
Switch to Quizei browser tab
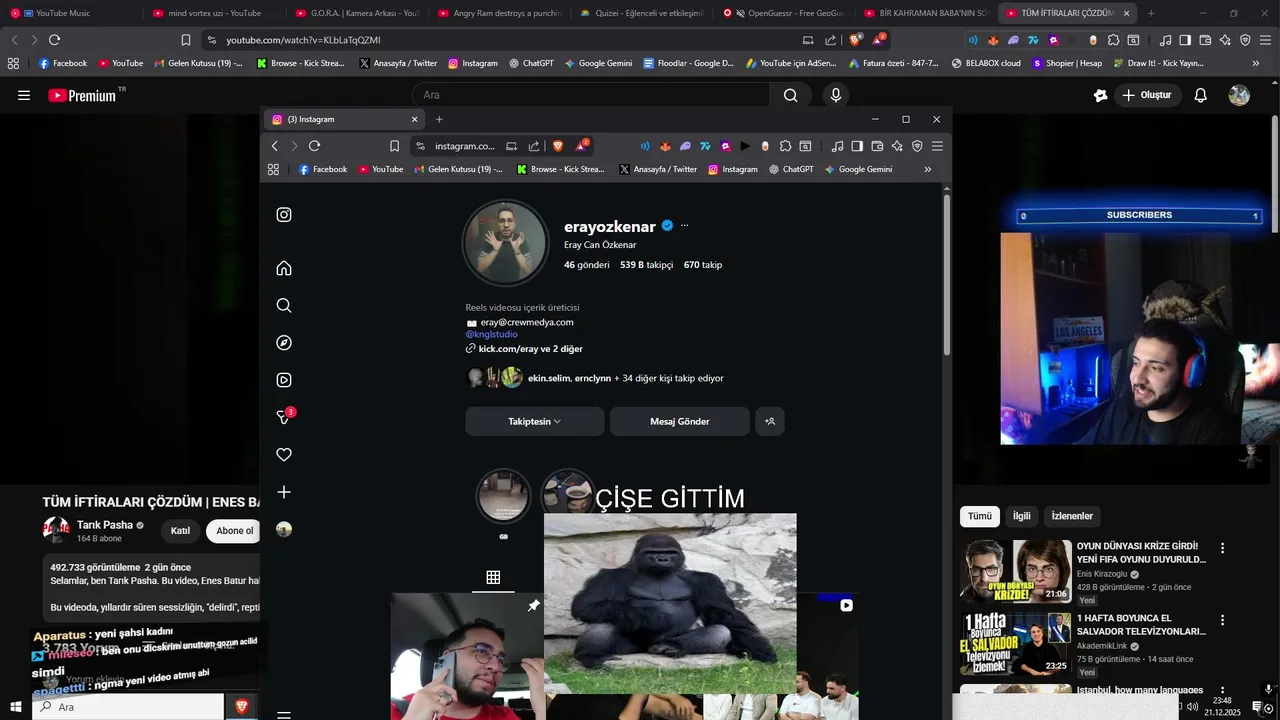tap(642, 13)
